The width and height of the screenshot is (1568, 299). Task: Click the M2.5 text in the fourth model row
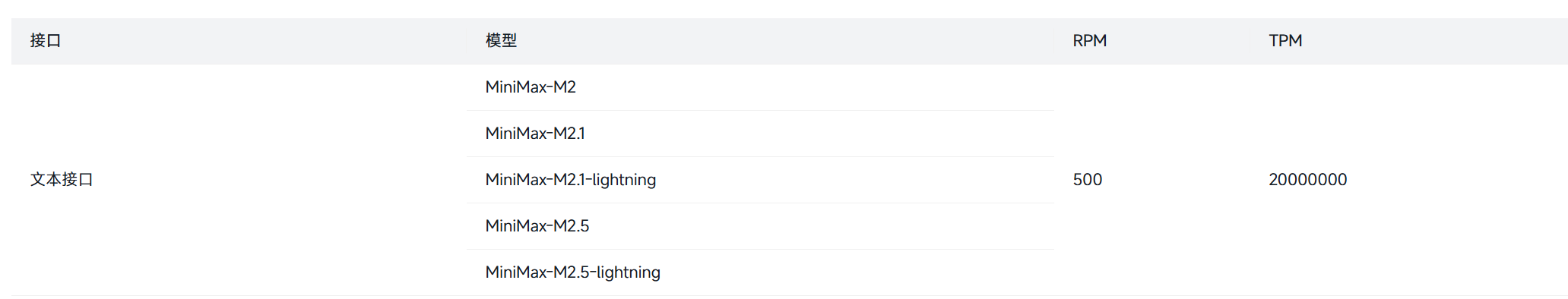coord(572,226)
